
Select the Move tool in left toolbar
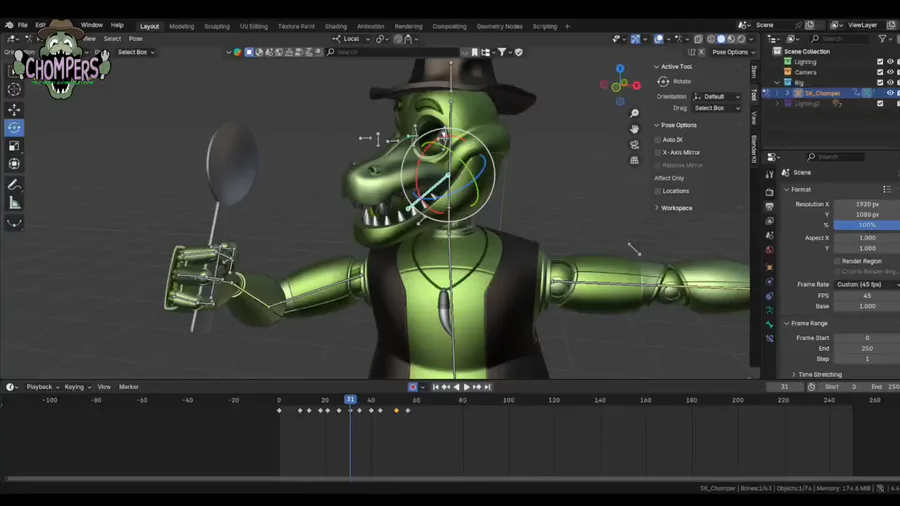click(14, 109)
